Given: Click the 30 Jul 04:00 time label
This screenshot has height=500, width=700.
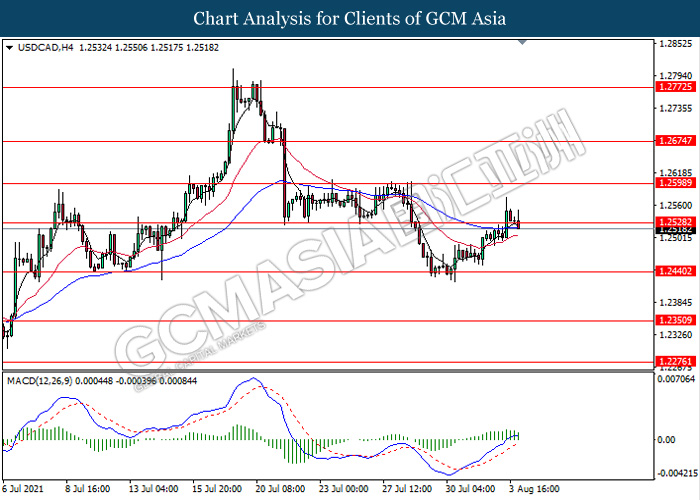Looking at the screenshot, I should (471, 489).
